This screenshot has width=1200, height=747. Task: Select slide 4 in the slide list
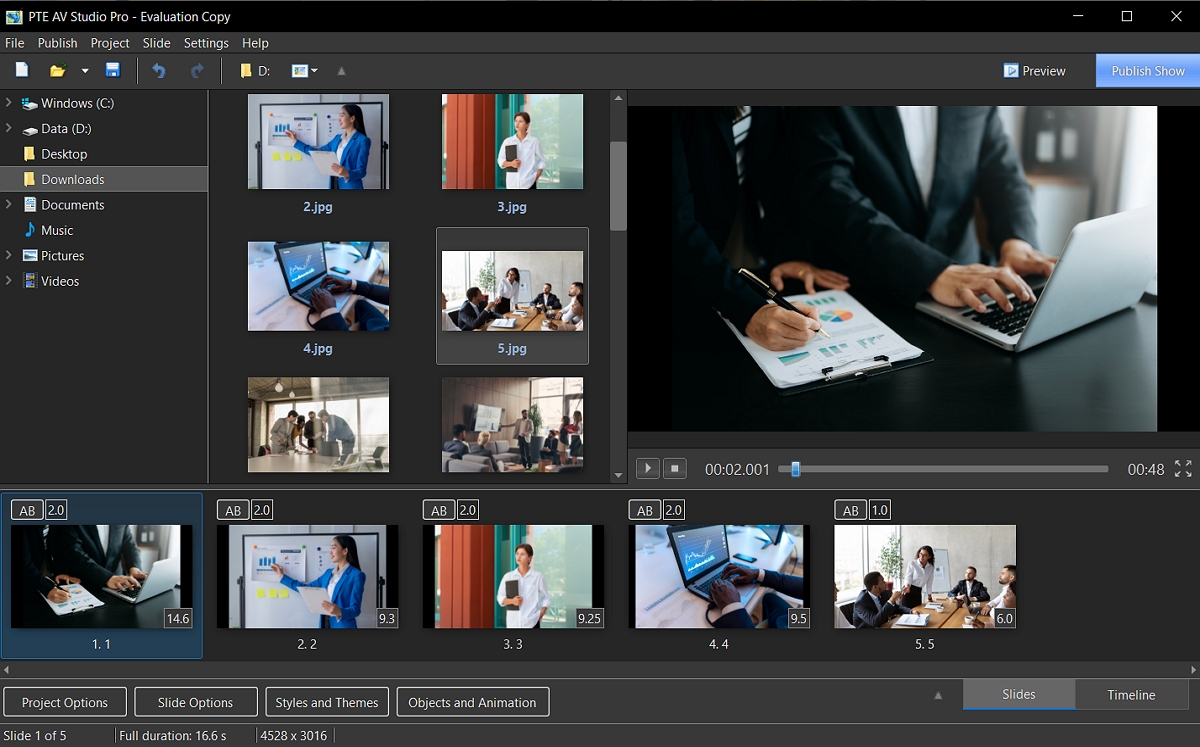pos(719,576)
